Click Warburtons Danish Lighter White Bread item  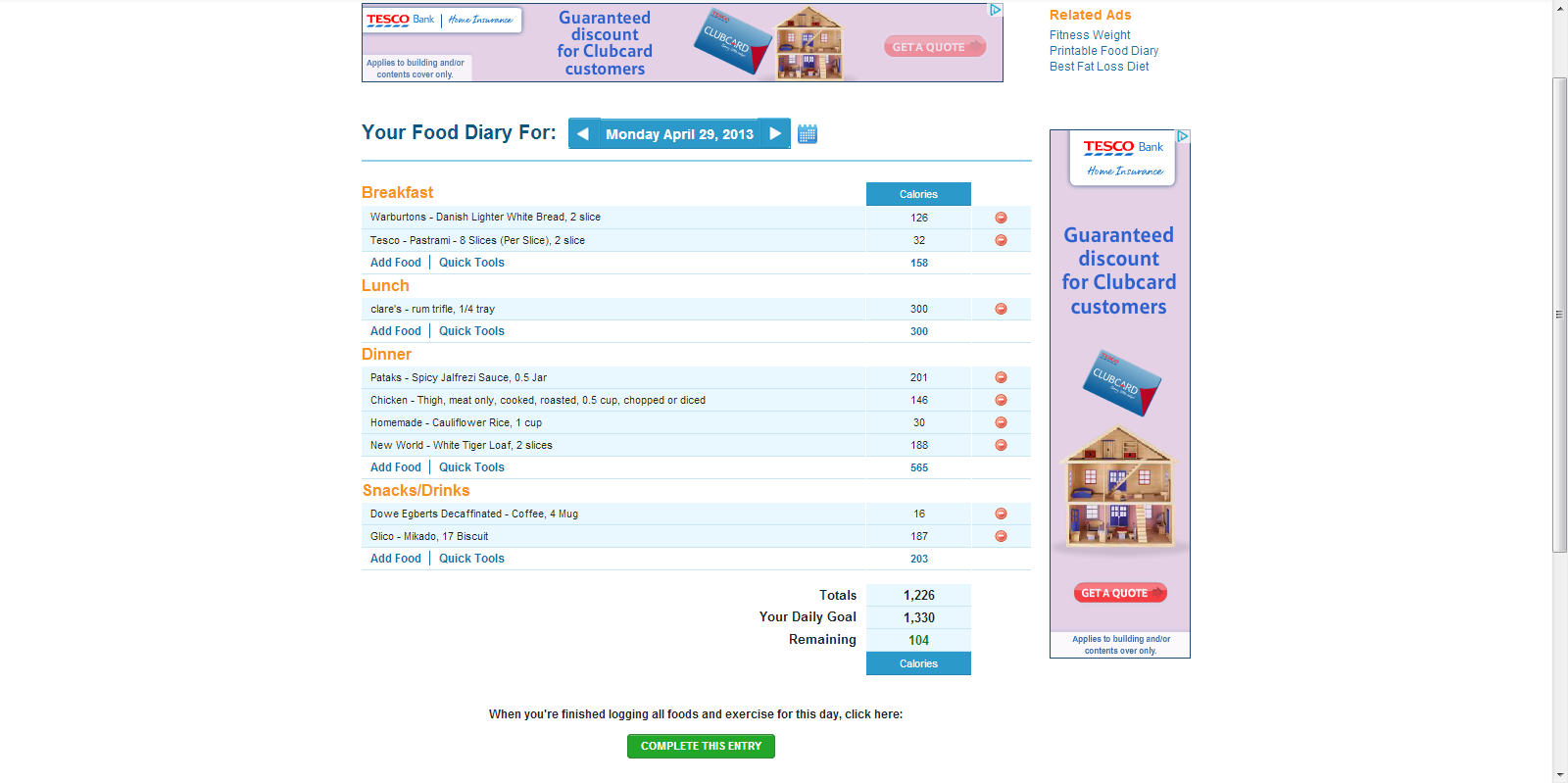(485, 218)
